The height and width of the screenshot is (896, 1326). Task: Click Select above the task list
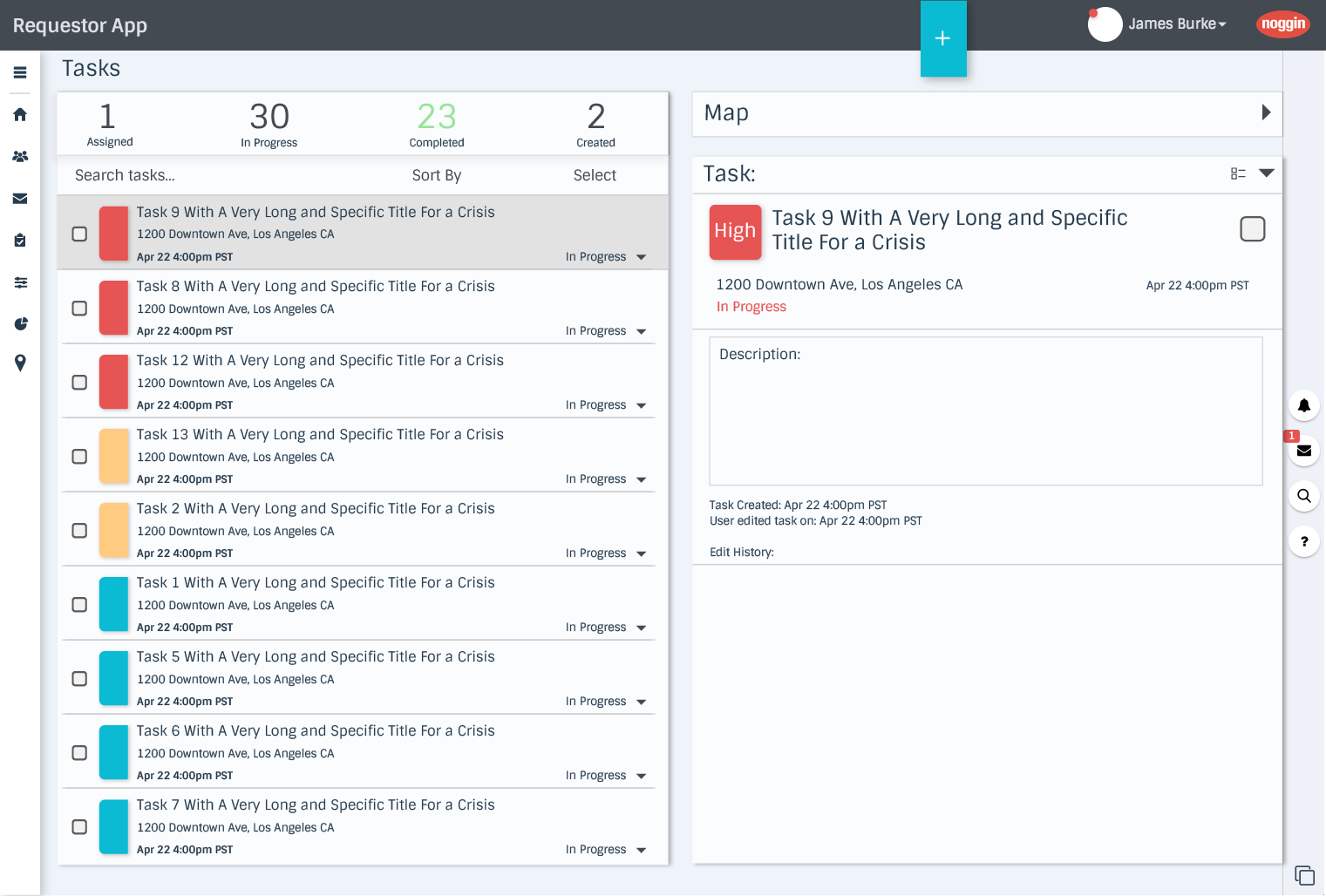click(595, 175)
